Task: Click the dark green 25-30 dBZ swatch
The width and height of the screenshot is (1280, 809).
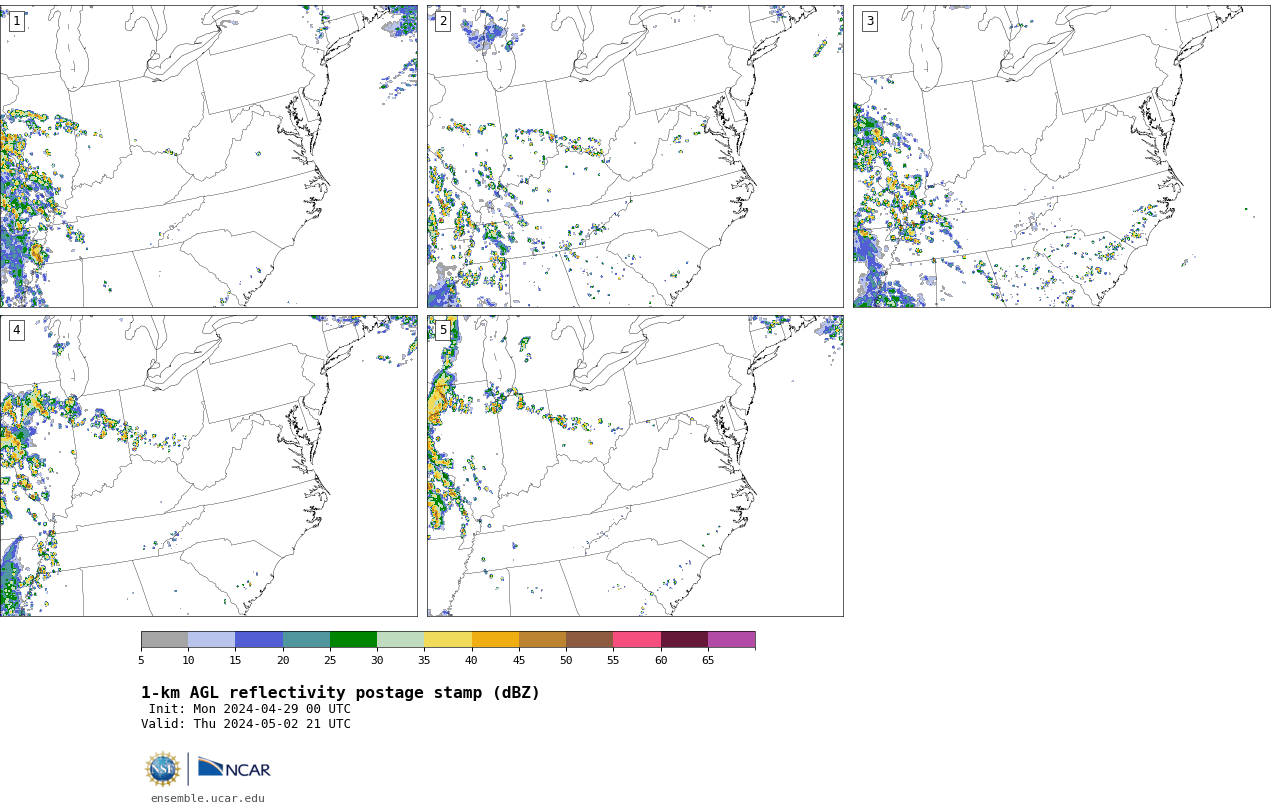Action: click(x=353, y=640)
